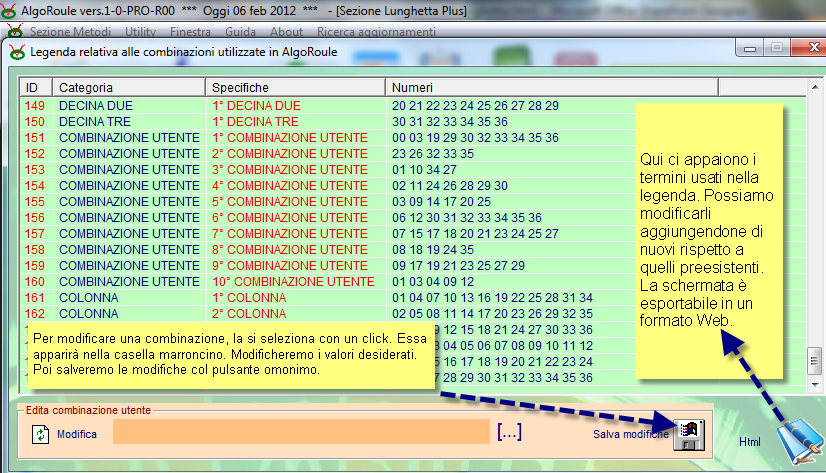Sort by the ID column header
This screenshot has height=473, width=826.
pyautogui.click(x=36, y=87)
